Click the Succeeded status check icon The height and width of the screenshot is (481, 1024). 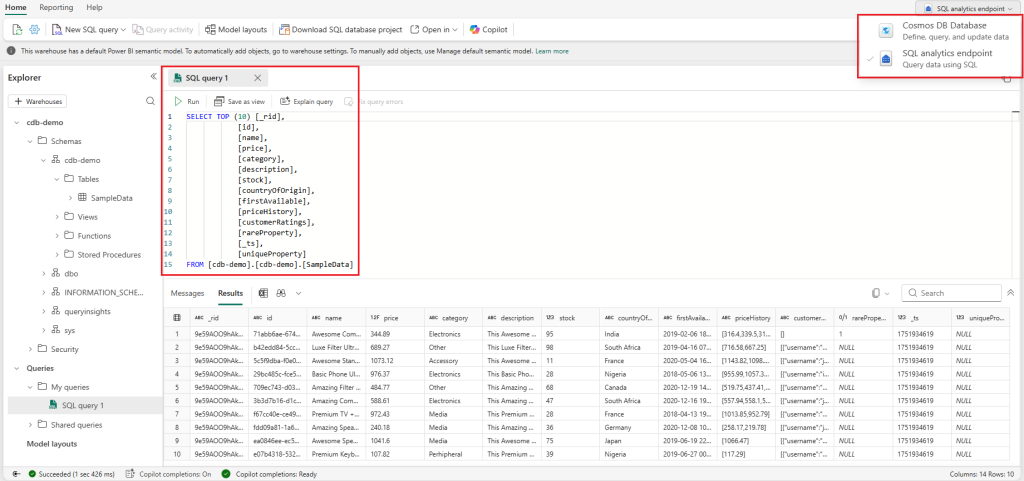point(32,473)
